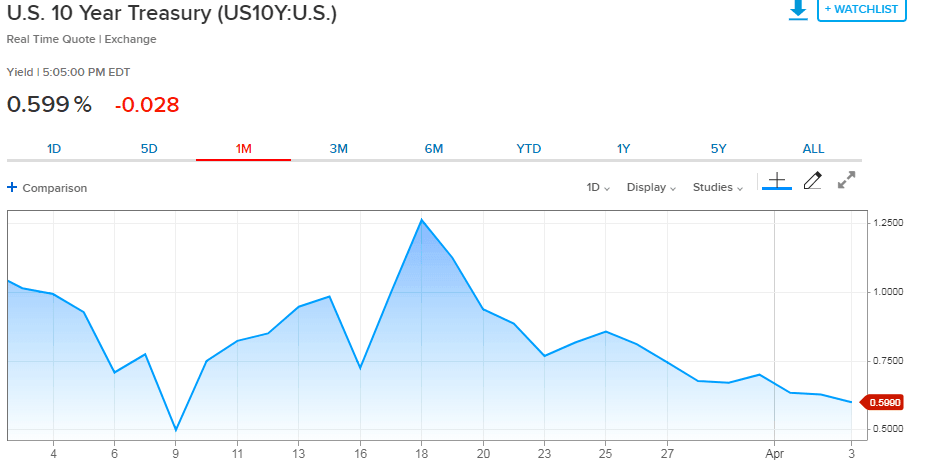
Task: Add the security to Watchlist
Action: 861,10
